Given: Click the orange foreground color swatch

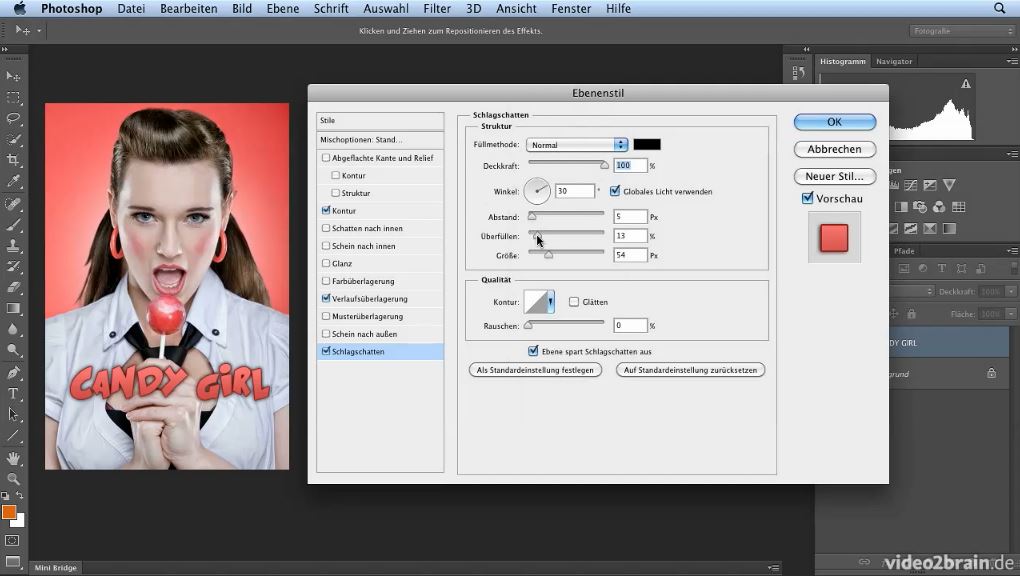Looking at the screenshot, I should coord(8,512).
